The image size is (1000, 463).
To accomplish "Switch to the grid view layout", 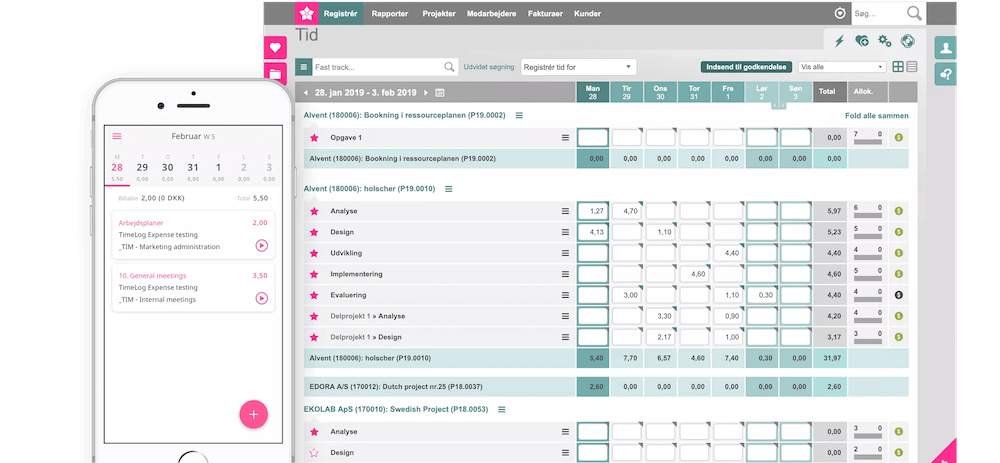I will point(898,67).
